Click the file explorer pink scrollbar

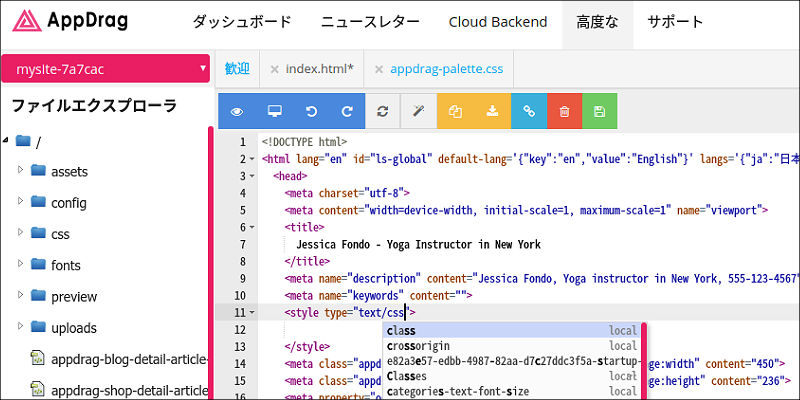point(211,263)
